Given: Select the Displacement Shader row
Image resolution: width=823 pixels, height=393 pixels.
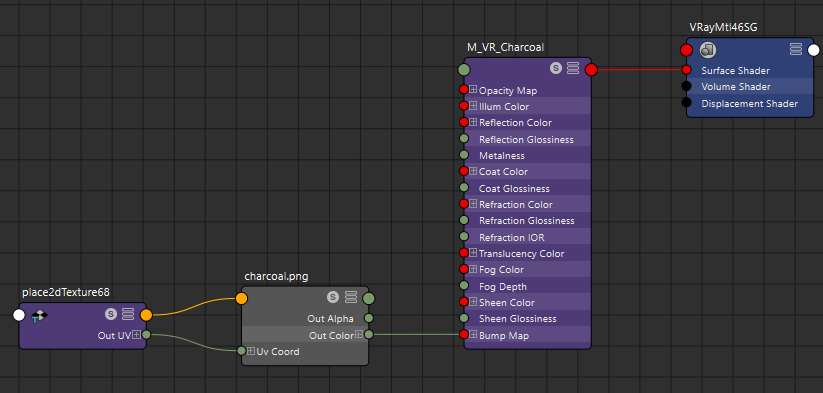Looking at the screenshot, I should click(750, 103).
